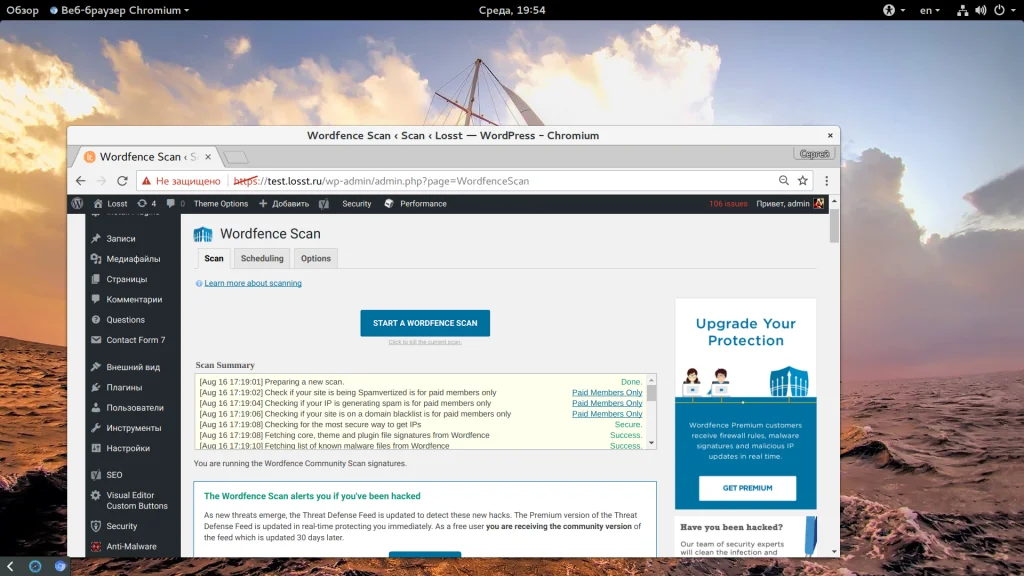This screenshot has width=1024, height=576.
Task: Click the not-secure warning triangle icon
Action: coord(146,181)
